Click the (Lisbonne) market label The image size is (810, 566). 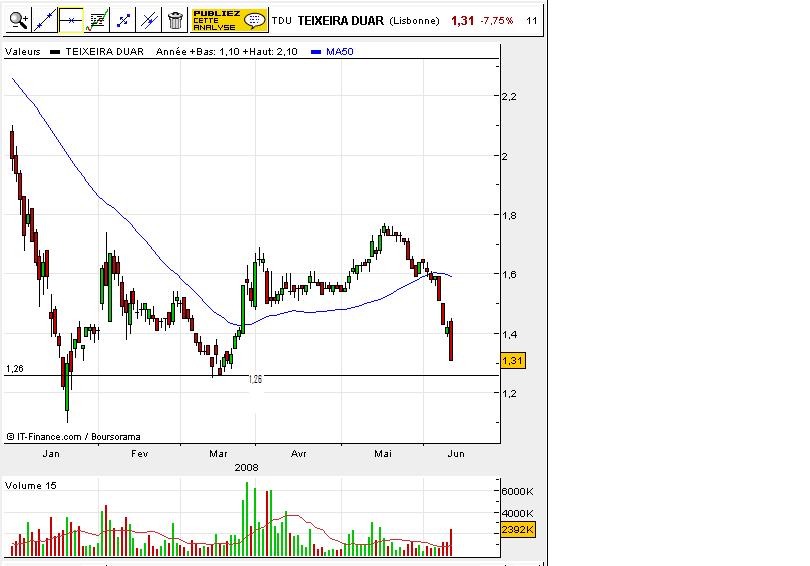[414, 21]
